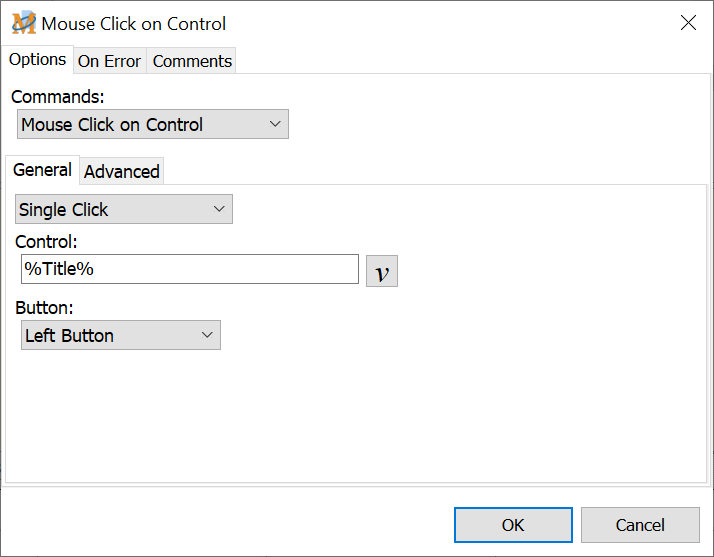Image resolution: width=714 pixels, height=557 pixels.
Task: Open the On Error tab
Action: tap(109, 61)
